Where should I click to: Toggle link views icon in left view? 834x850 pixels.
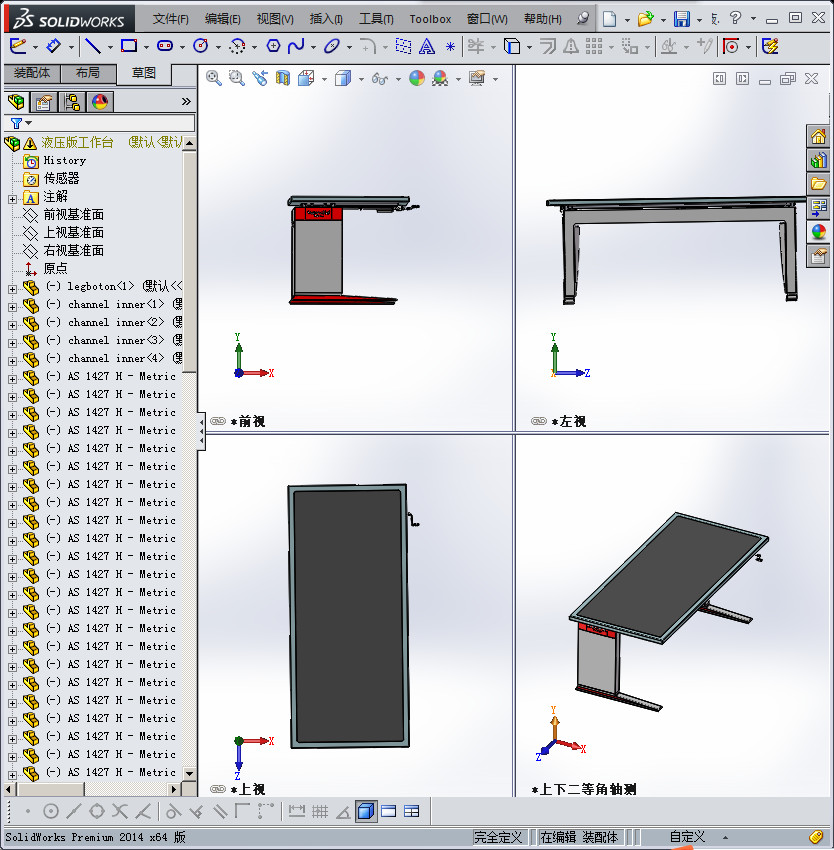(x=538, y=421)
